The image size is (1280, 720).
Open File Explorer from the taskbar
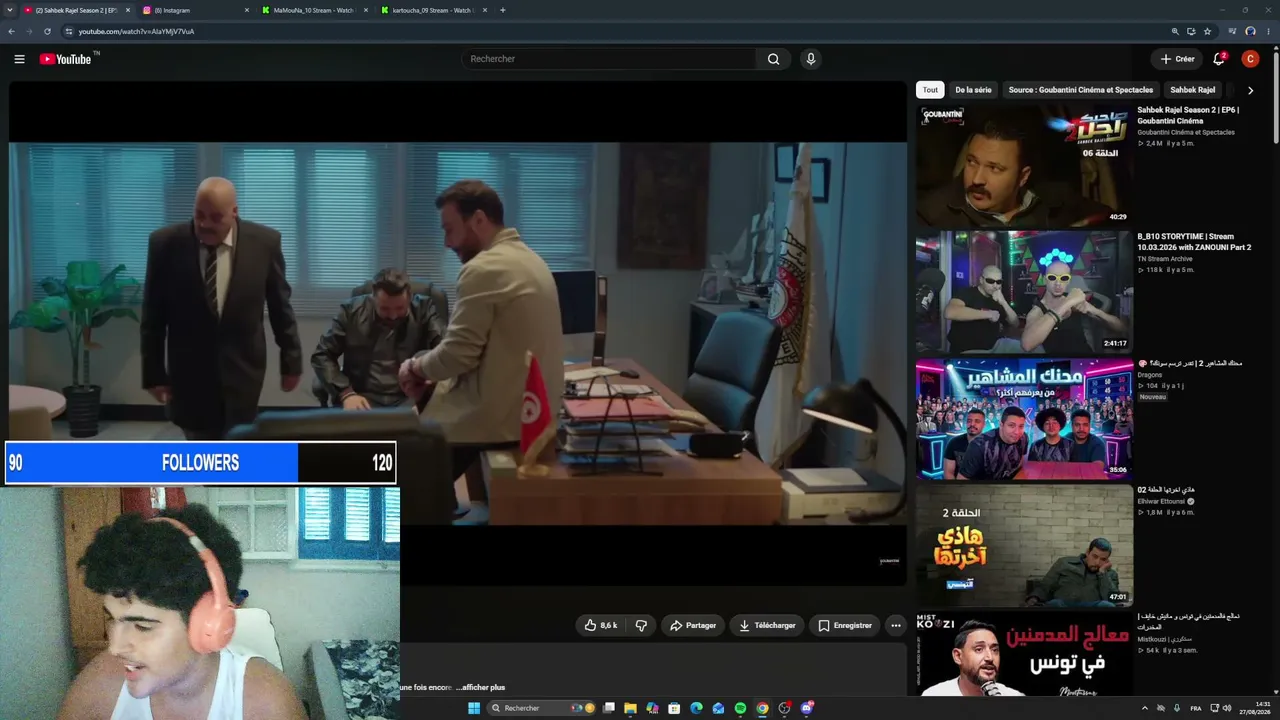tap(630, 708)
